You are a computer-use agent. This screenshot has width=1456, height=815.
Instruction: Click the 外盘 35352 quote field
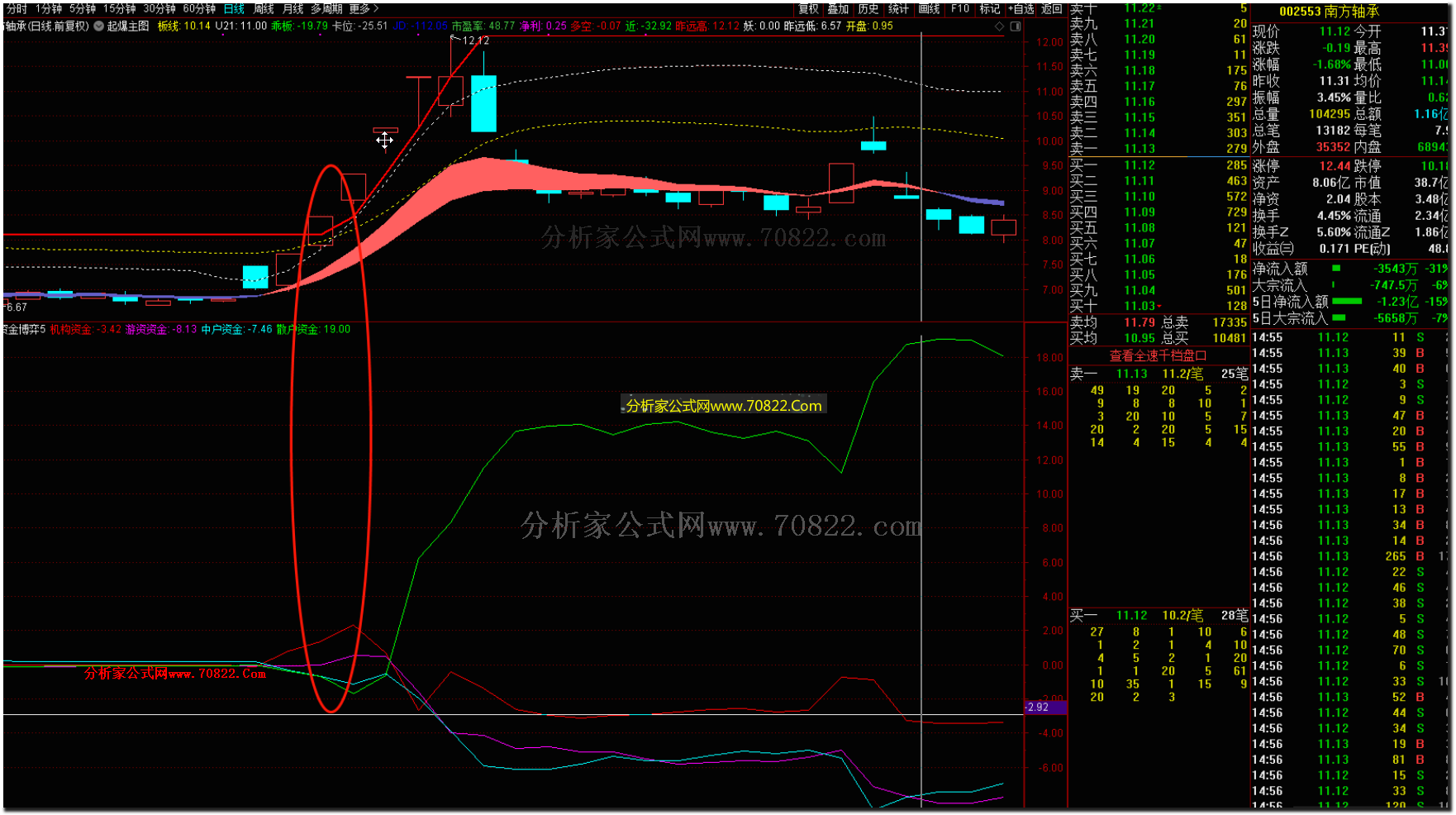point(1301,147)
